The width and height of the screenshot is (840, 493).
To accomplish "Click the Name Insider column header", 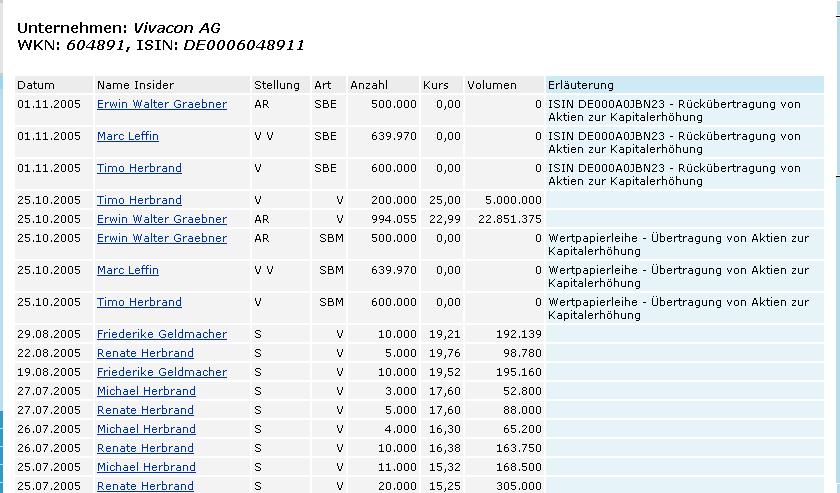I will coord(136,85).
